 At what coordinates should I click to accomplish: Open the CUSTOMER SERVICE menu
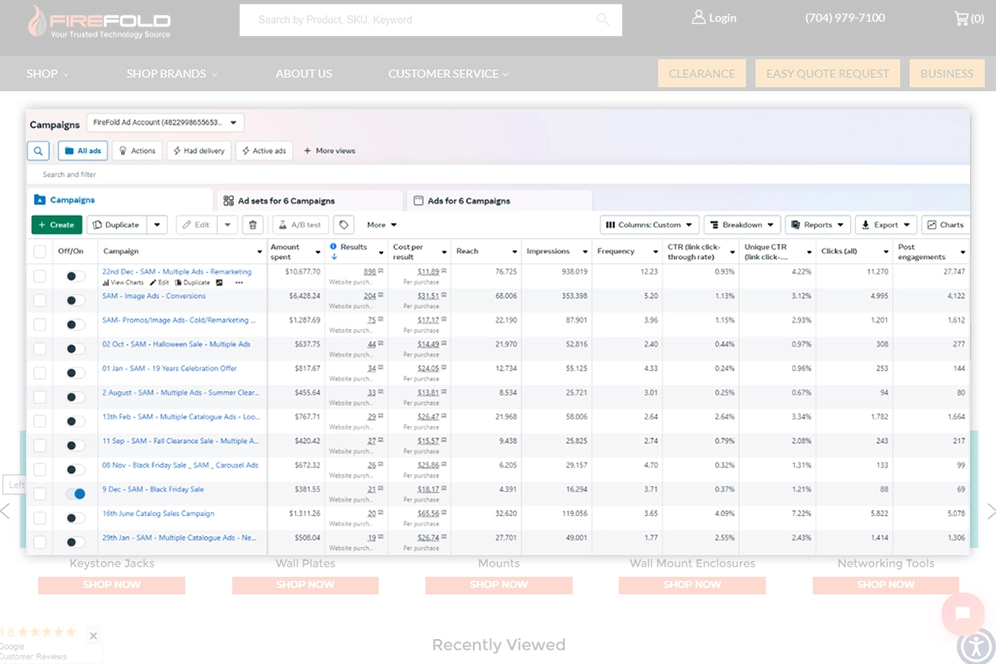coord(448,74)
